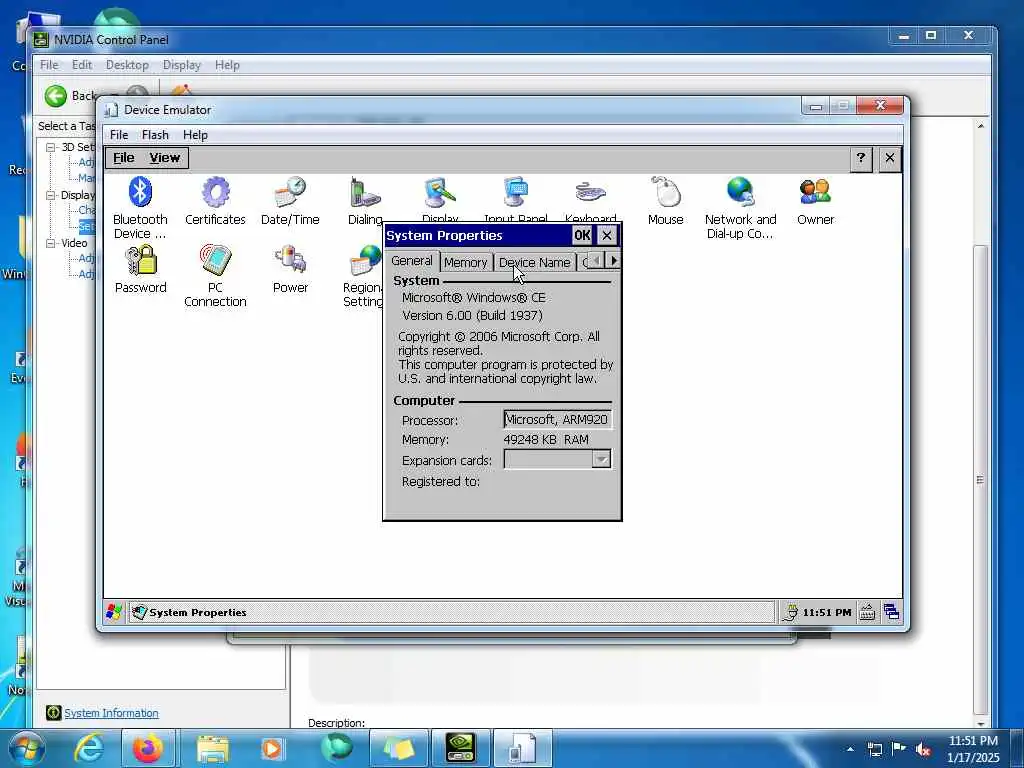Screen dimensions: 1024x768
Task: Open the Dialing applet icon
Action: pos(364,192)
